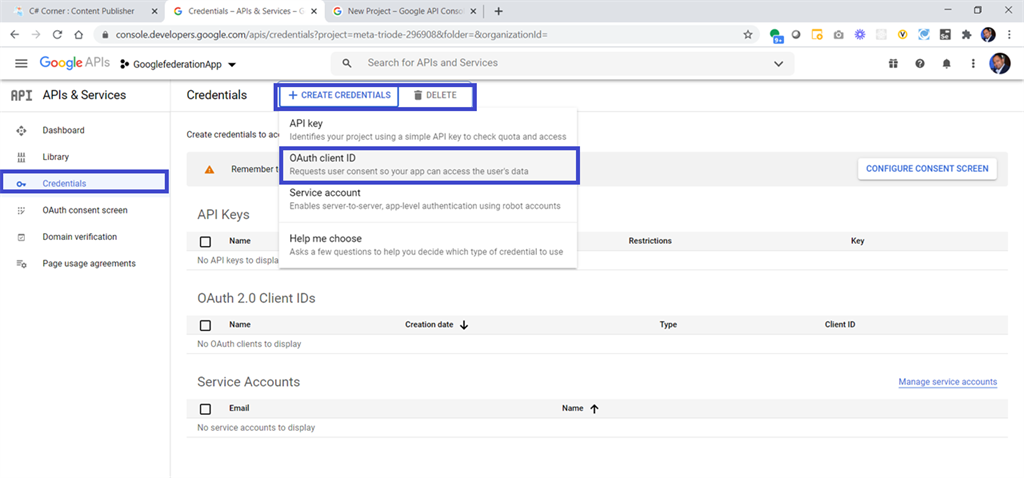This screenshot has width=1024, height=478.
Task: Sort OAuth clients by Creation date
Action: (x=437, y=325)
